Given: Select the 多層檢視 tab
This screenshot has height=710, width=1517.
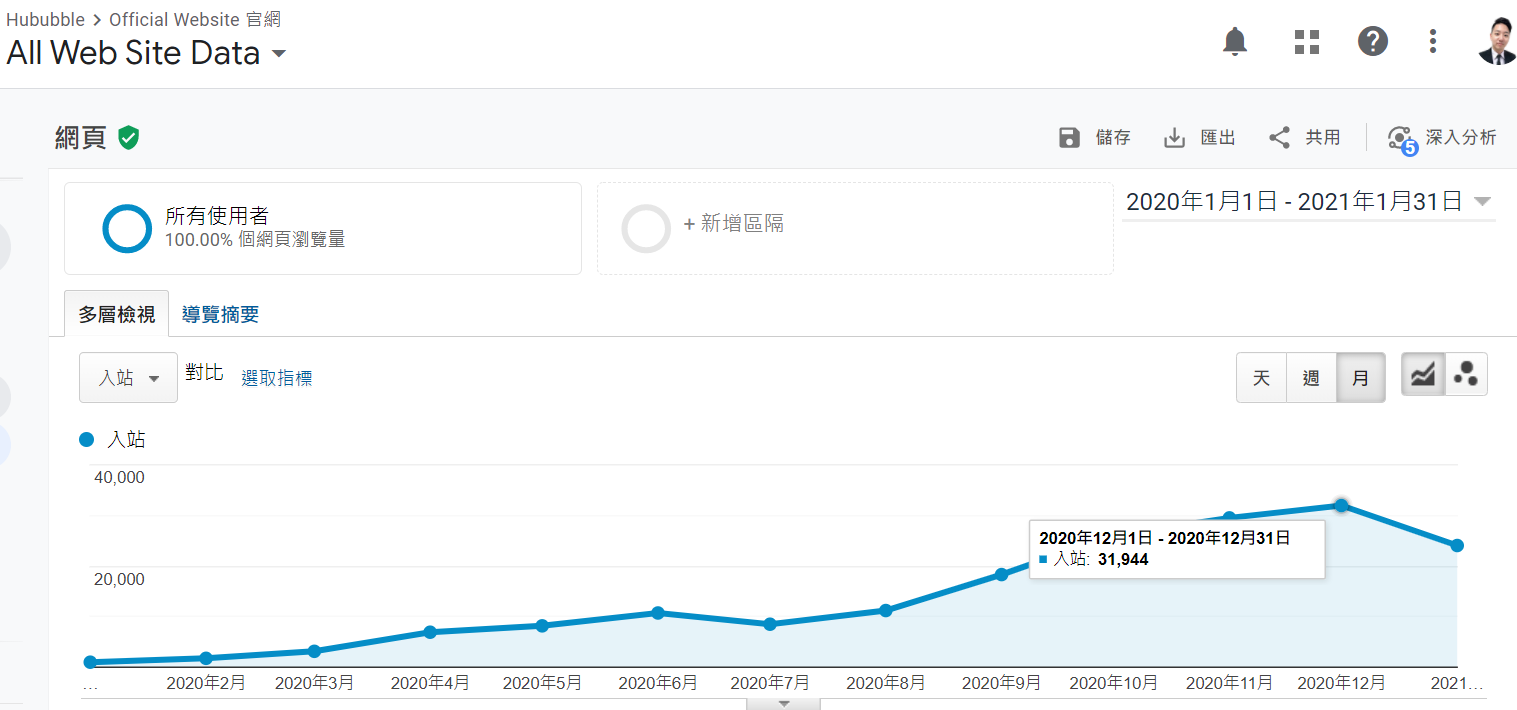Looking at the screenshot, I should click(x=117, y=313).
